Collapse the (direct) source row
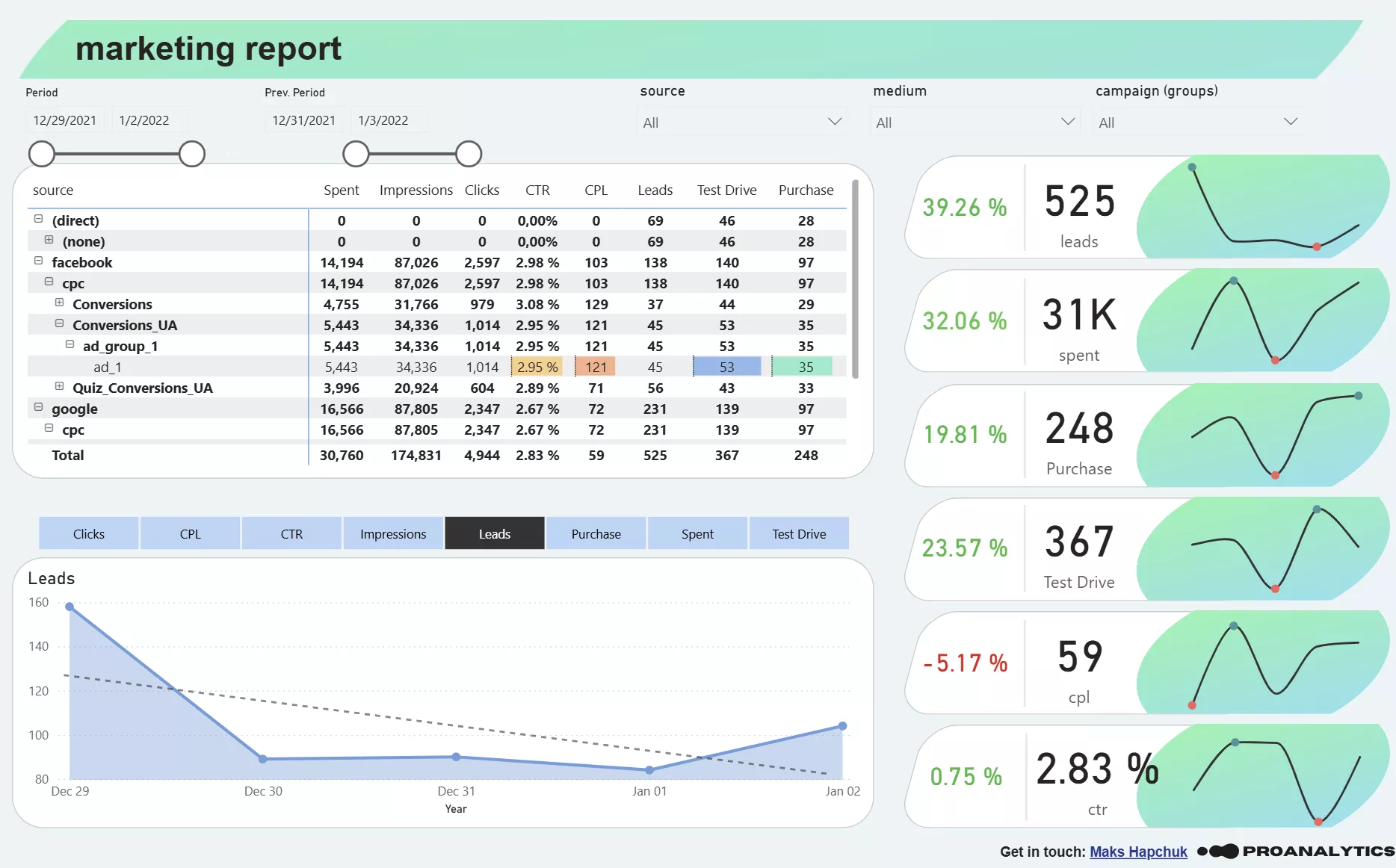This screenshot has height=868, width=1396. point(38,219)
